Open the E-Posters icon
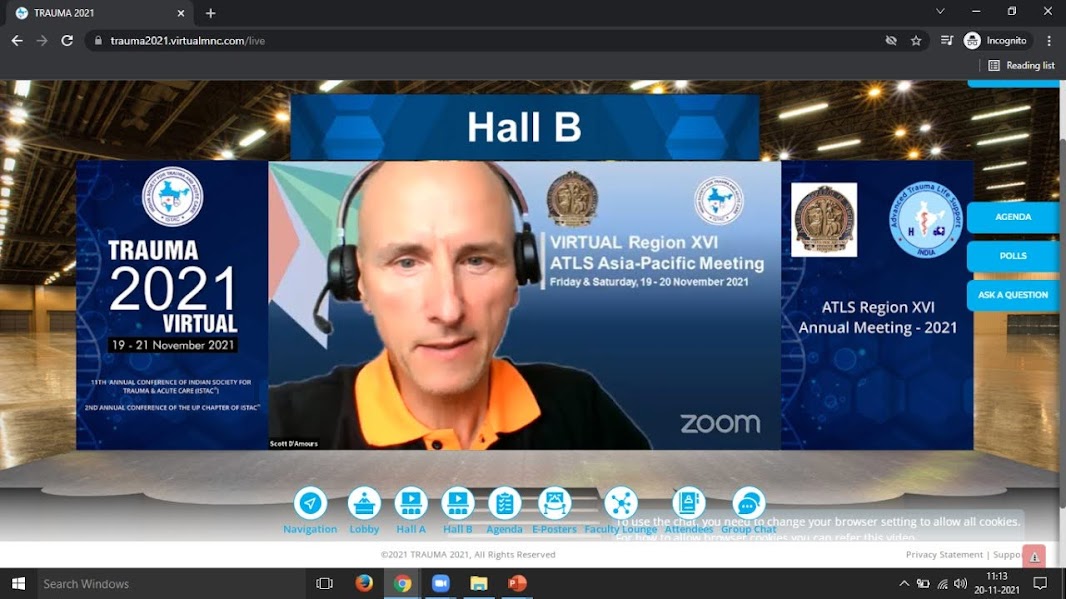Screen dimensions: 1066x599 (x=554, y=503)
